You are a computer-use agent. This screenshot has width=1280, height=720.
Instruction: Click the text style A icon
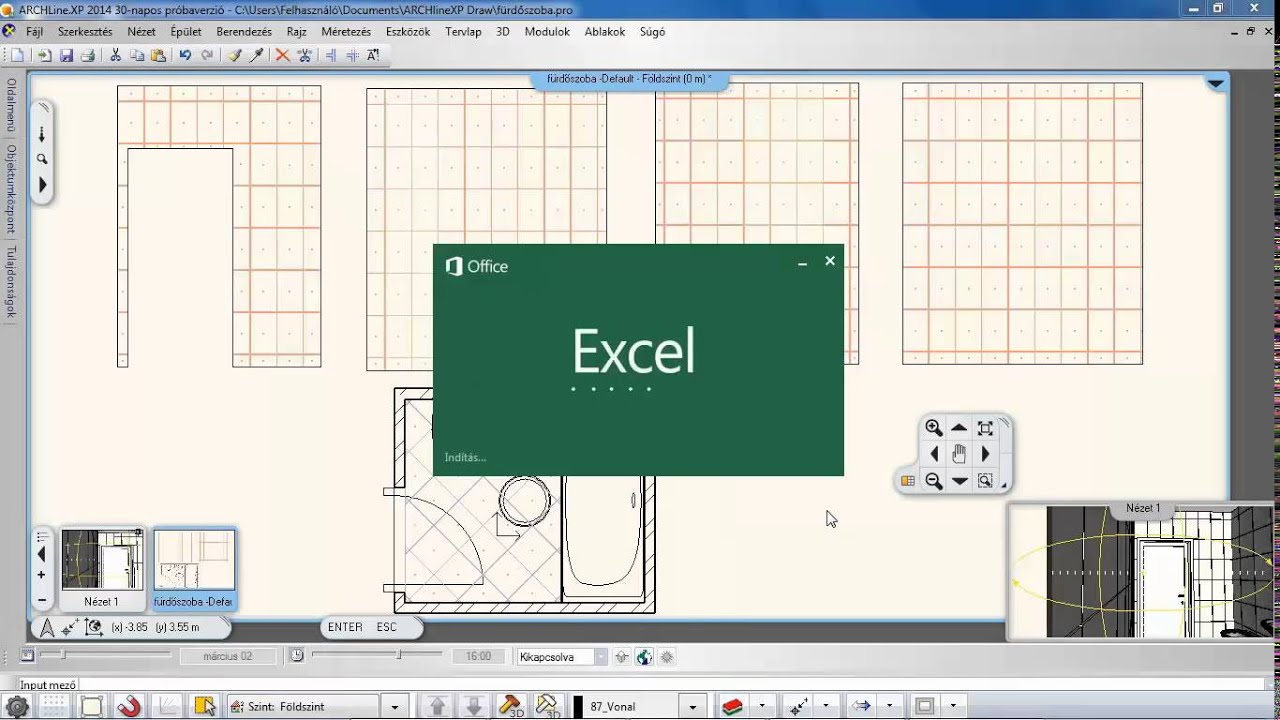point(373,55)
